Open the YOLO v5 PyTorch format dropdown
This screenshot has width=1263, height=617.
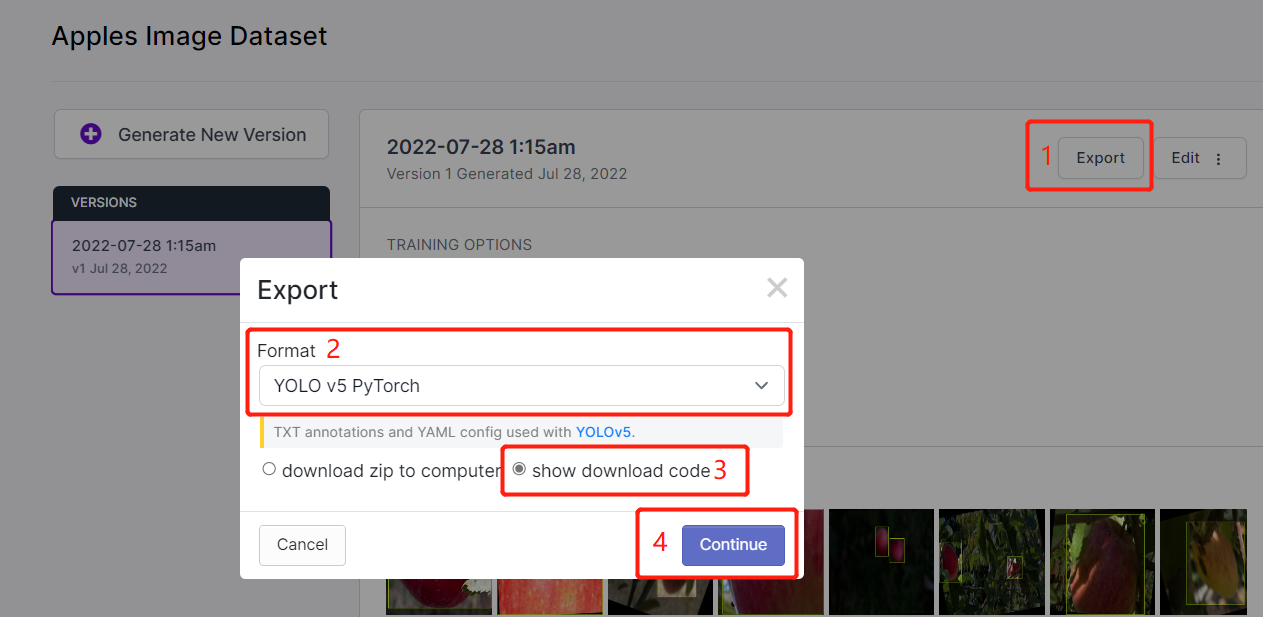521,386
